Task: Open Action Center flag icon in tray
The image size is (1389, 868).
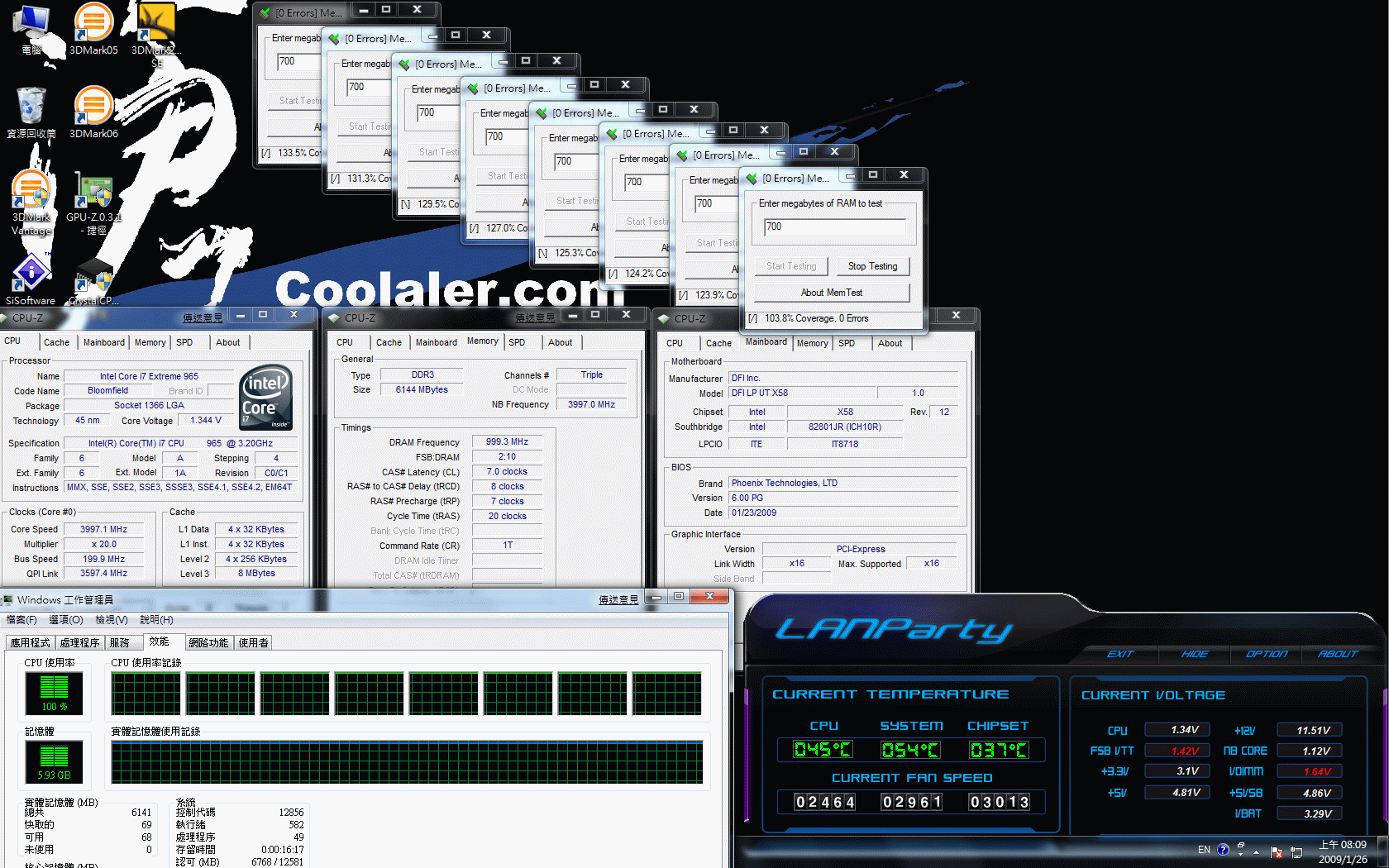Action: (1277, 851)
